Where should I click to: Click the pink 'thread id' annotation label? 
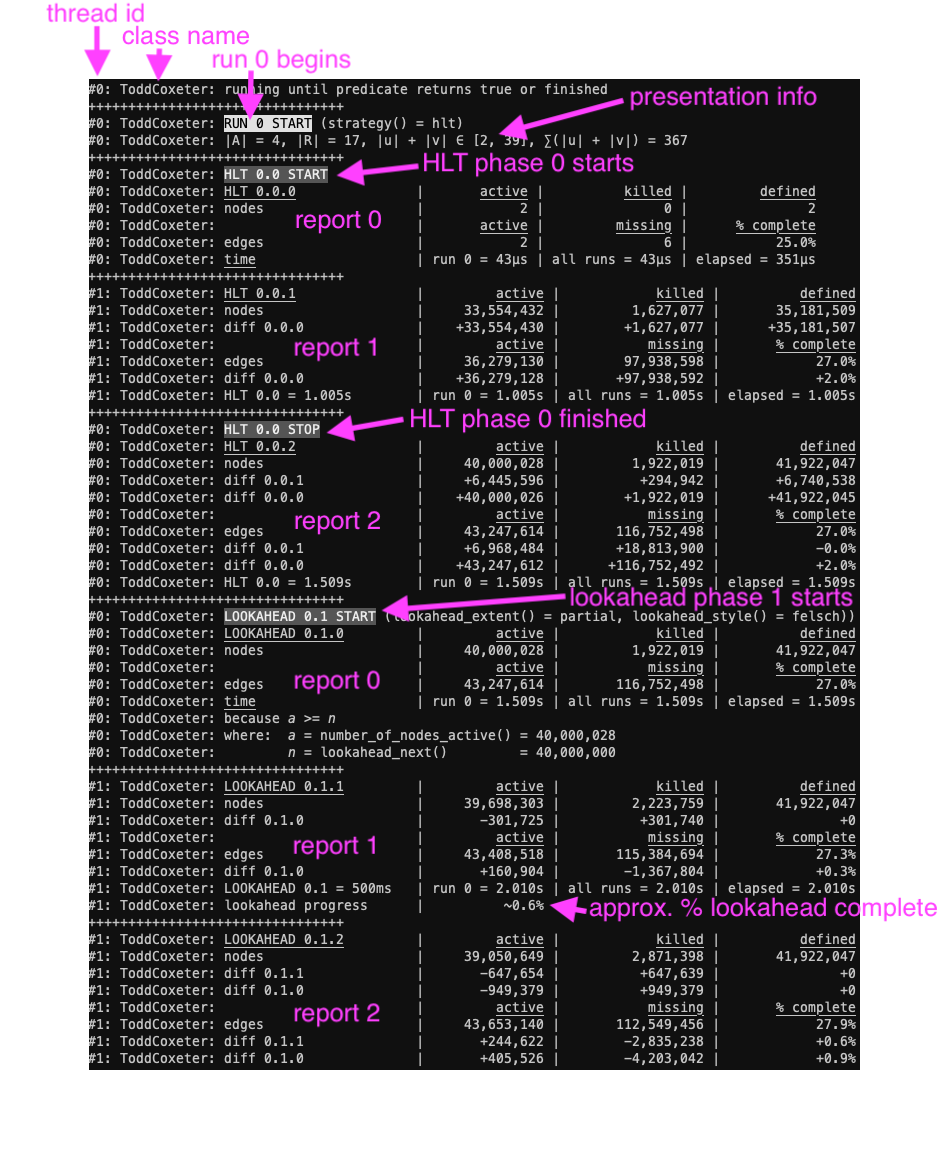[x=95, y=13]
